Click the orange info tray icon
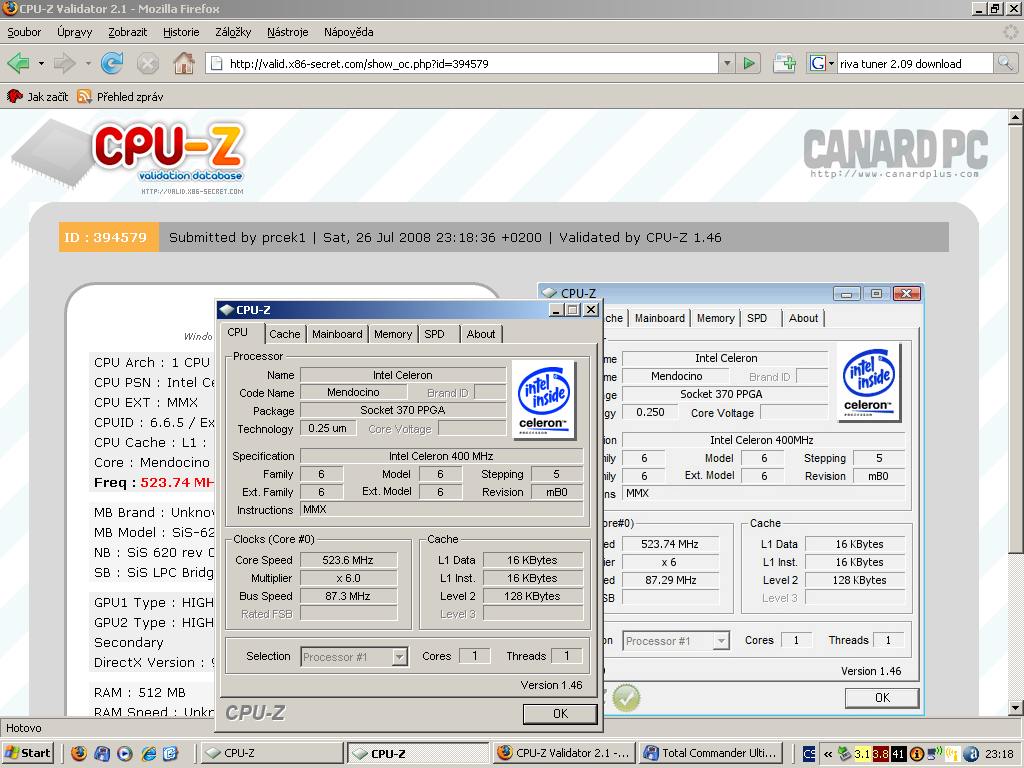The width and height of the screenshot is (1024, 768). pos(916,754)
